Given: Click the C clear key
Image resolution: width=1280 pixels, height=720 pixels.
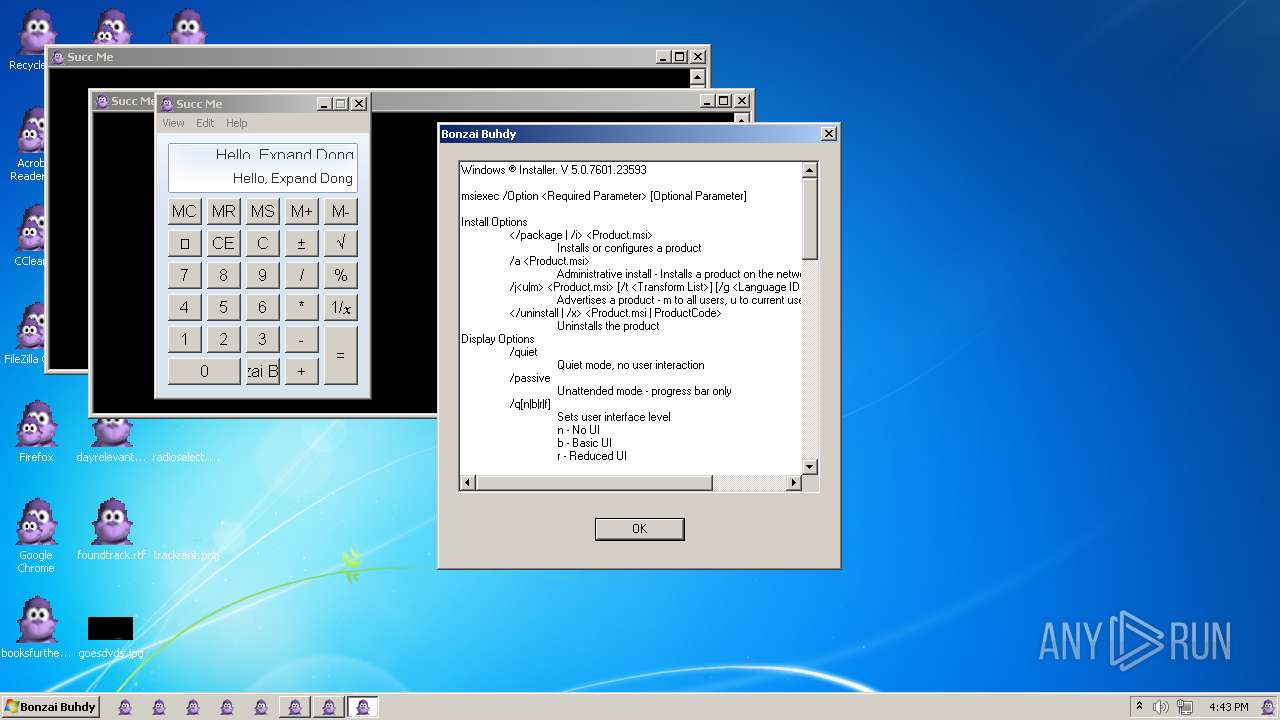Looking at the screenshot, I should click(x=262, y=243).
